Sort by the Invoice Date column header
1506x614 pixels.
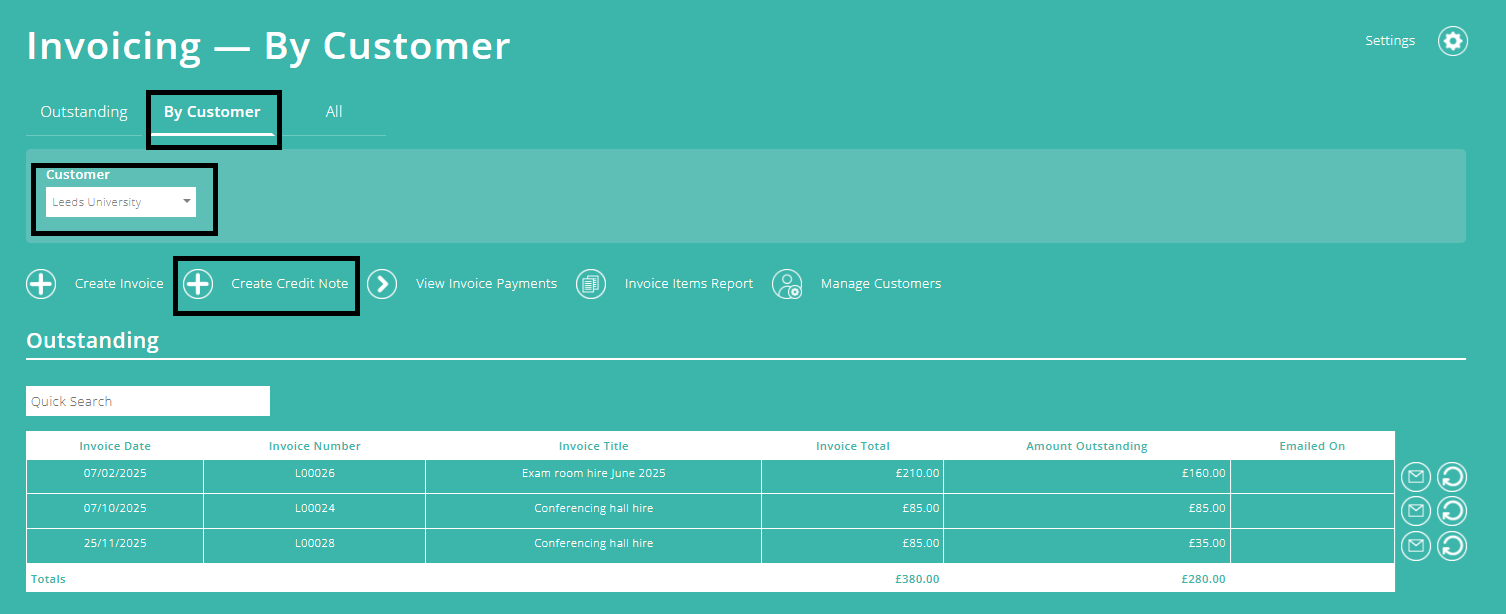(115, 446)
